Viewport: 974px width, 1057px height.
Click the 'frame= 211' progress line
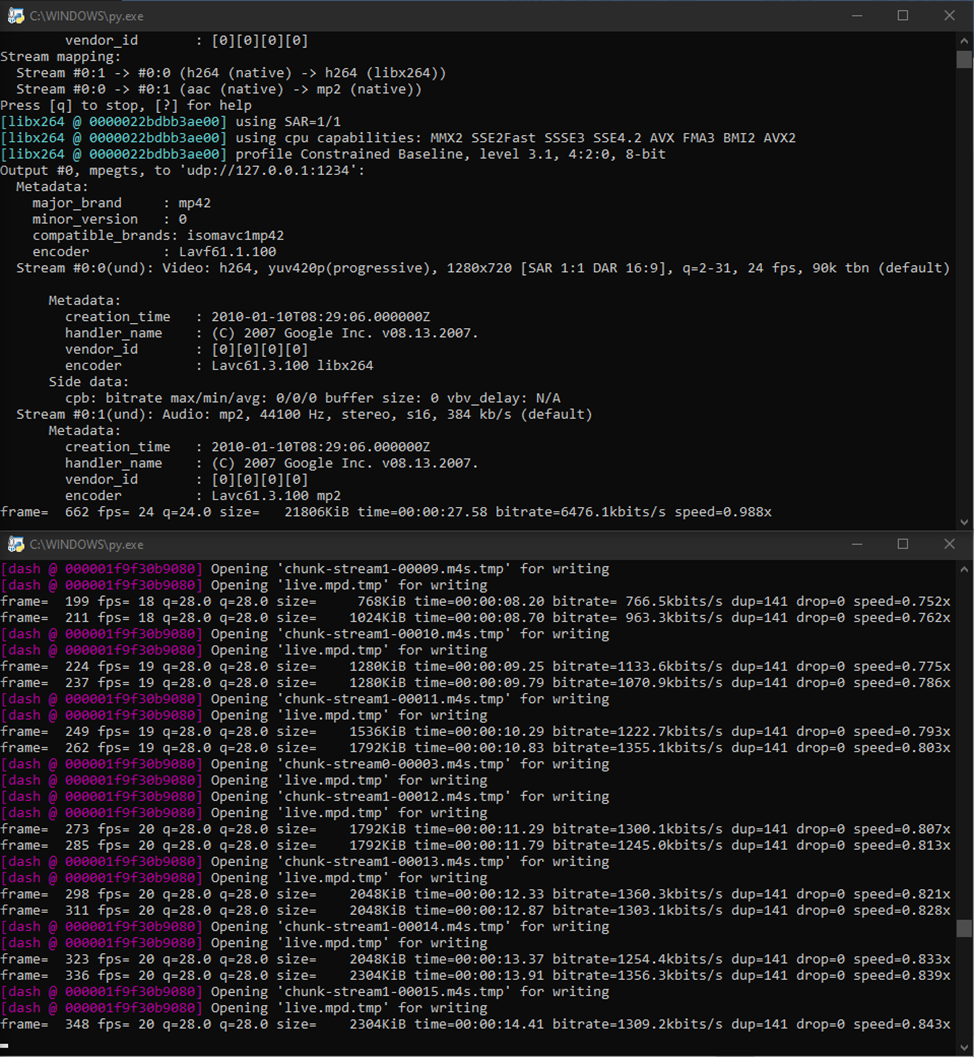pos(475,617)
